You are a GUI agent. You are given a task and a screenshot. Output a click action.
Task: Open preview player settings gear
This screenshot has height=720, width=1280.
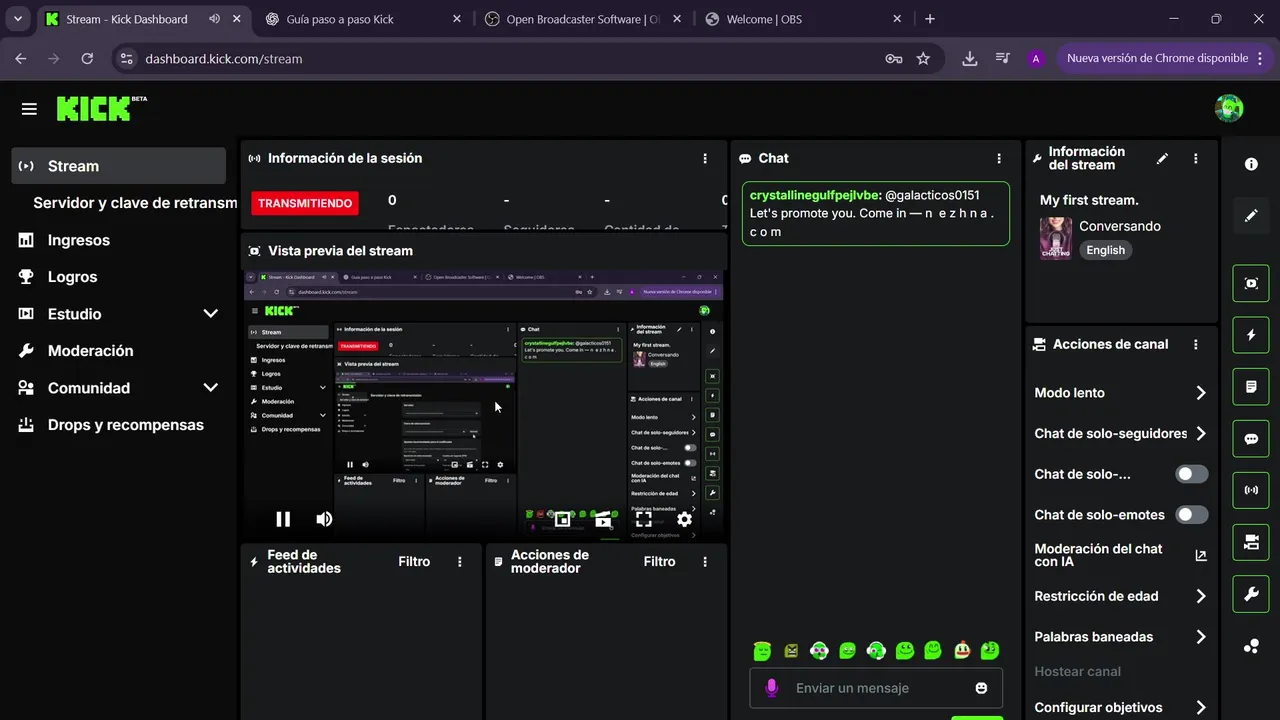click(x=684, y=519)
